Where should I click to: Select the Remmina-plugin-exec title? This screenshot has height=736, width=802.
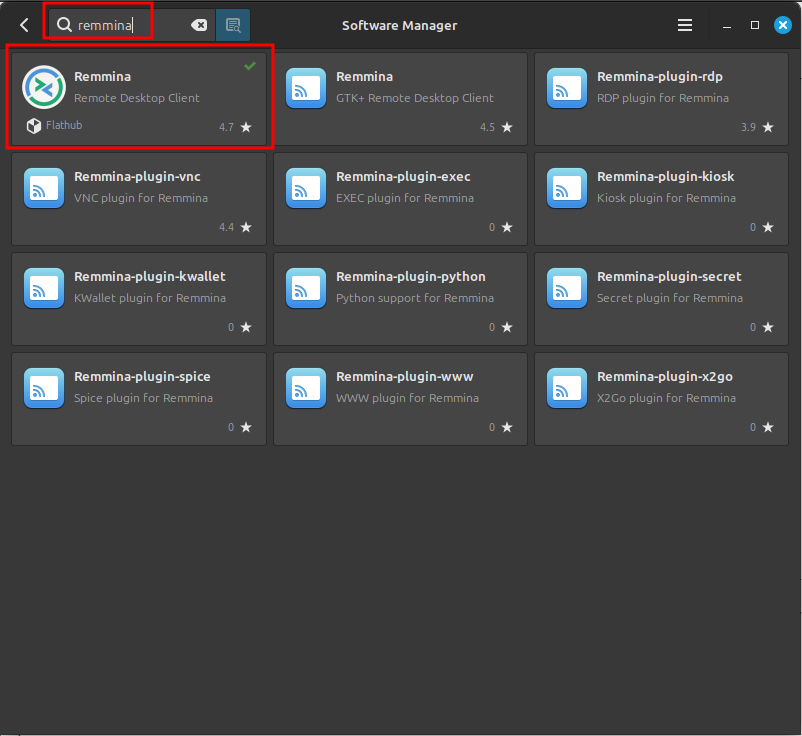[x=403, y=176]
